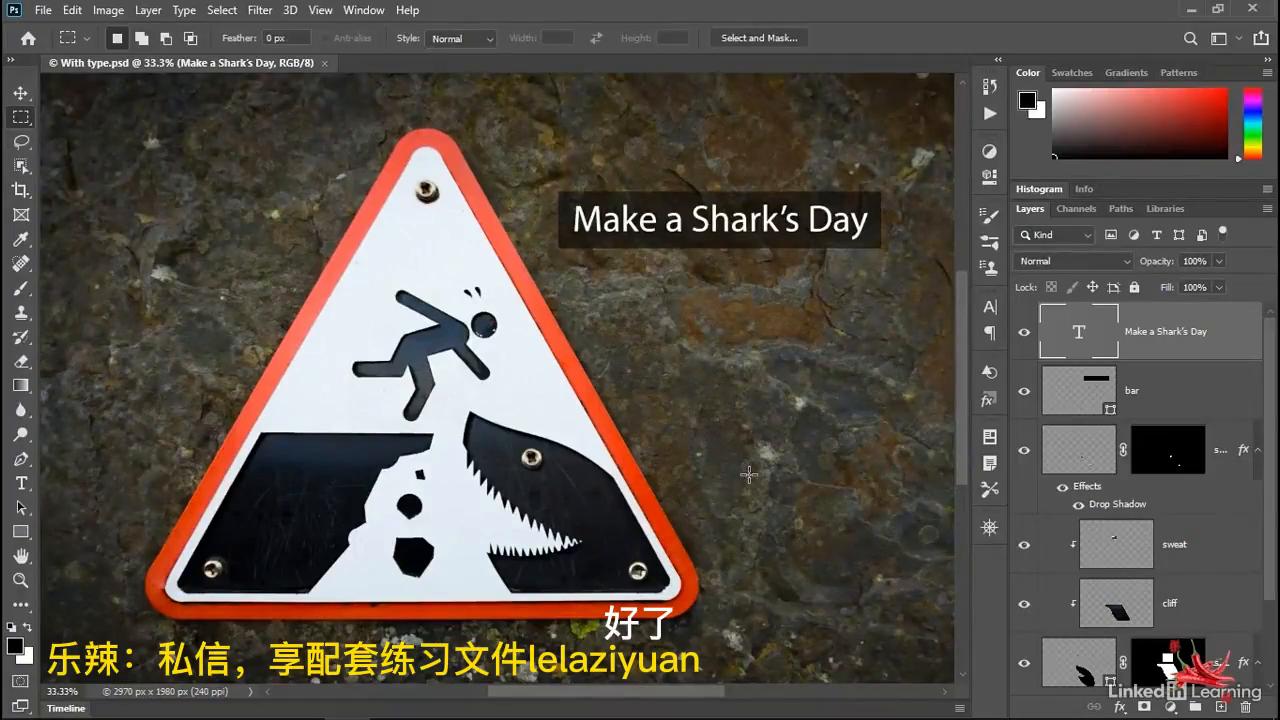This screenshot has height=720, width=1280.
Task: Select the Crop tool
Action: pyautogui.click(x=21, y=190)
